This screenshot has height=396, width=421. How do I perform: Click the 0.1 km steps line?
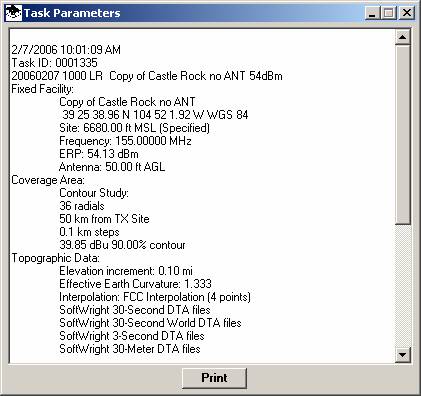[x=89, y=232]
